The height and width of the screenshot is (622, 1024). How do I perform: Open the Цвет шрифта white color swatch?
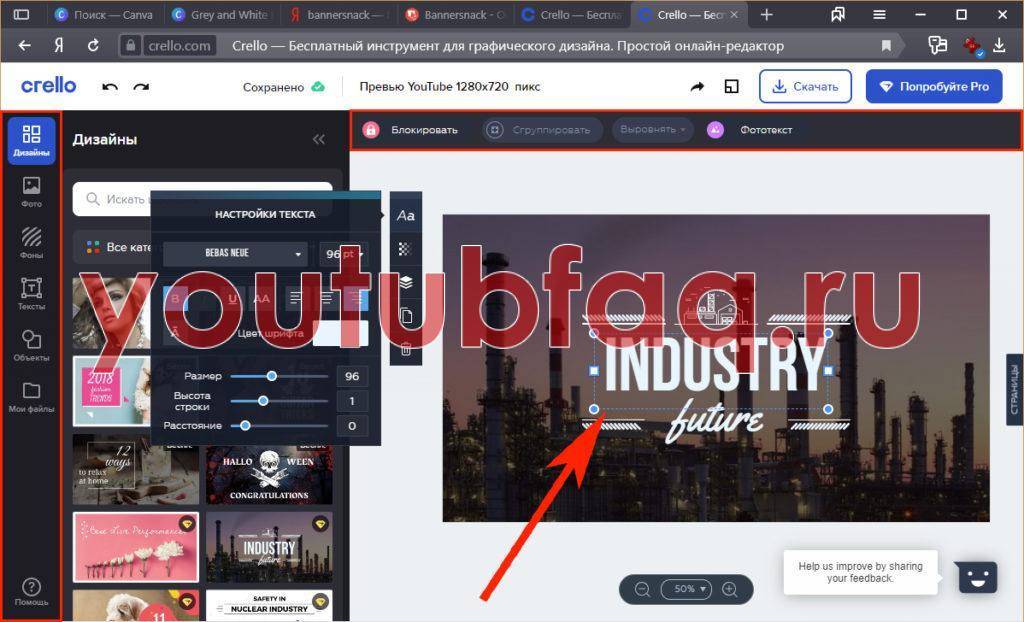[x=340, y=333]
